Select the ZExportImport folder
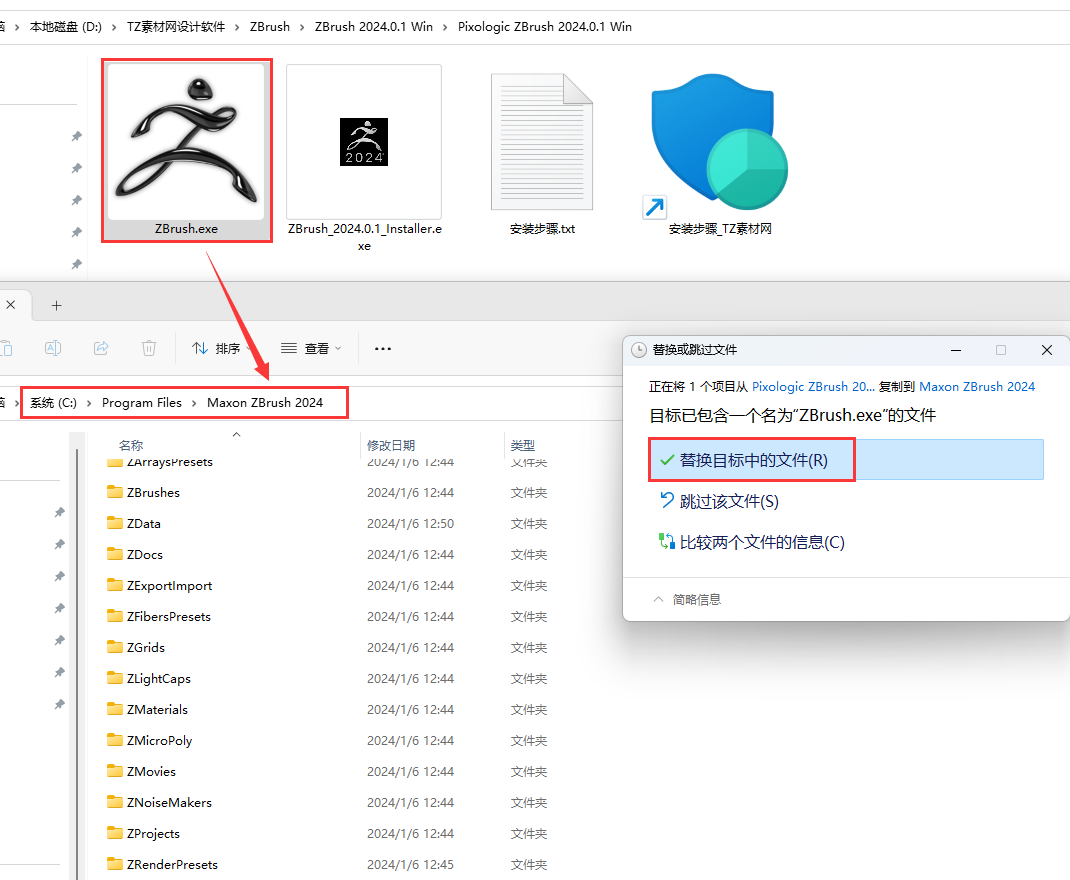Viewport: 1070px width, 880px height. pyautogui.click(x=160, y=585)
